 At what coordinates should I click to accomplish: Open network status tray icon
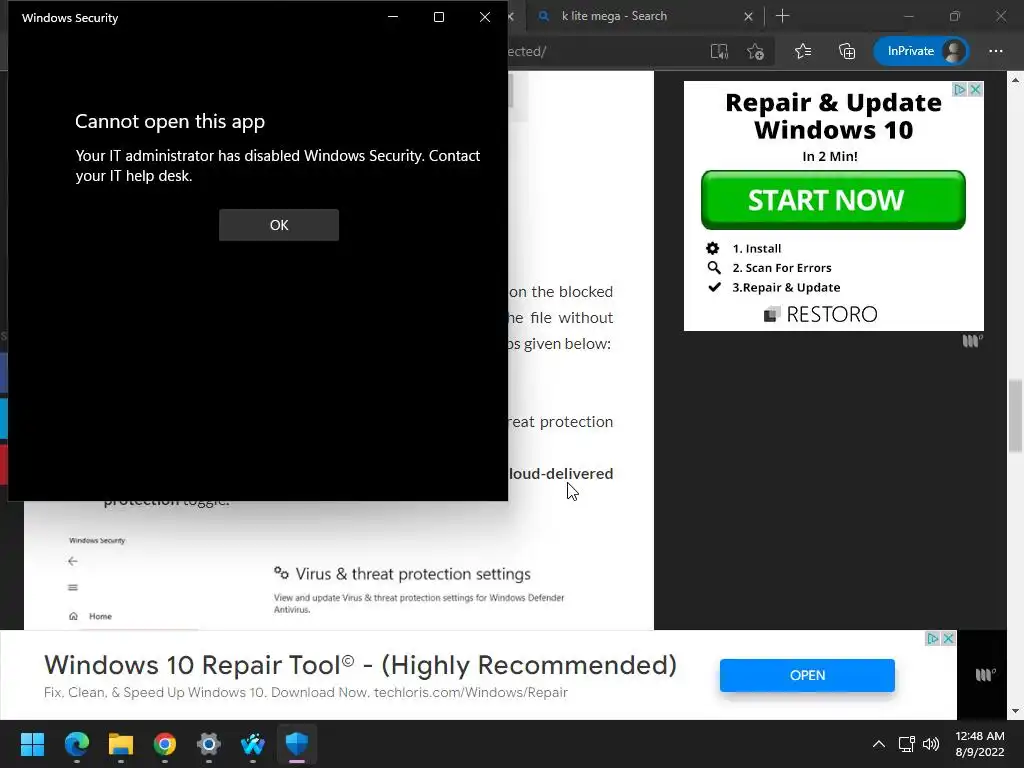click(906, 744)
